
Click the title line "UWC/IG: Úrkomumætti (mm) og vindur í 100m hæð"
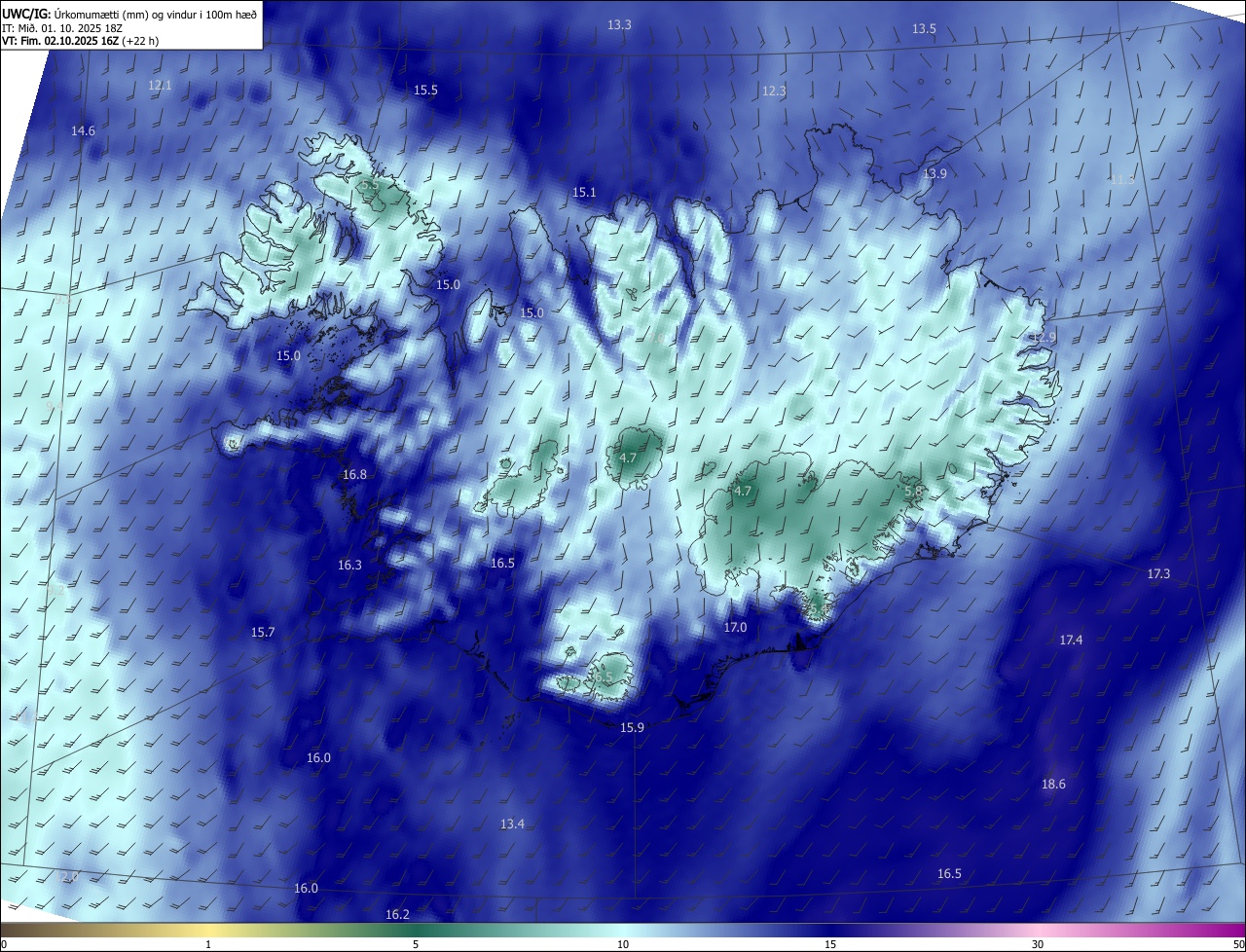[x=129, y=13]
